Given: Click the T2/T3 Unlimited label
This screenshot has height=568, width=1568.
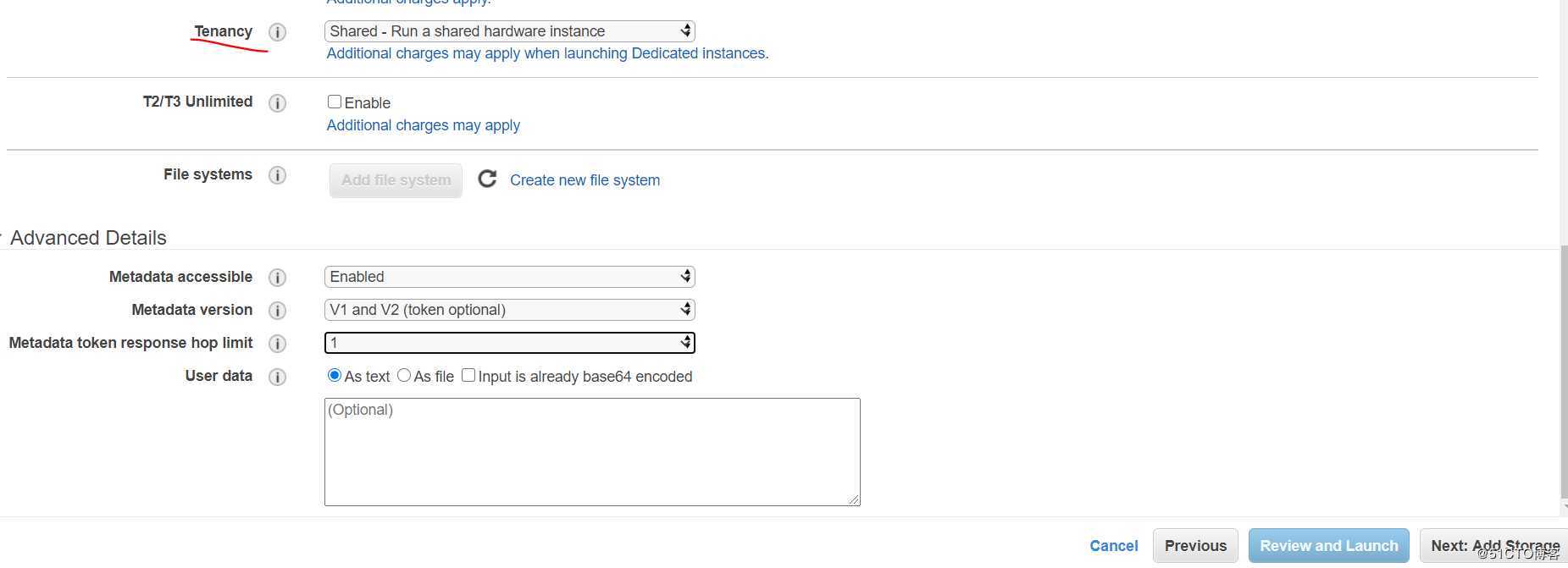Looking at the screenshot, I should coord(197,102).
